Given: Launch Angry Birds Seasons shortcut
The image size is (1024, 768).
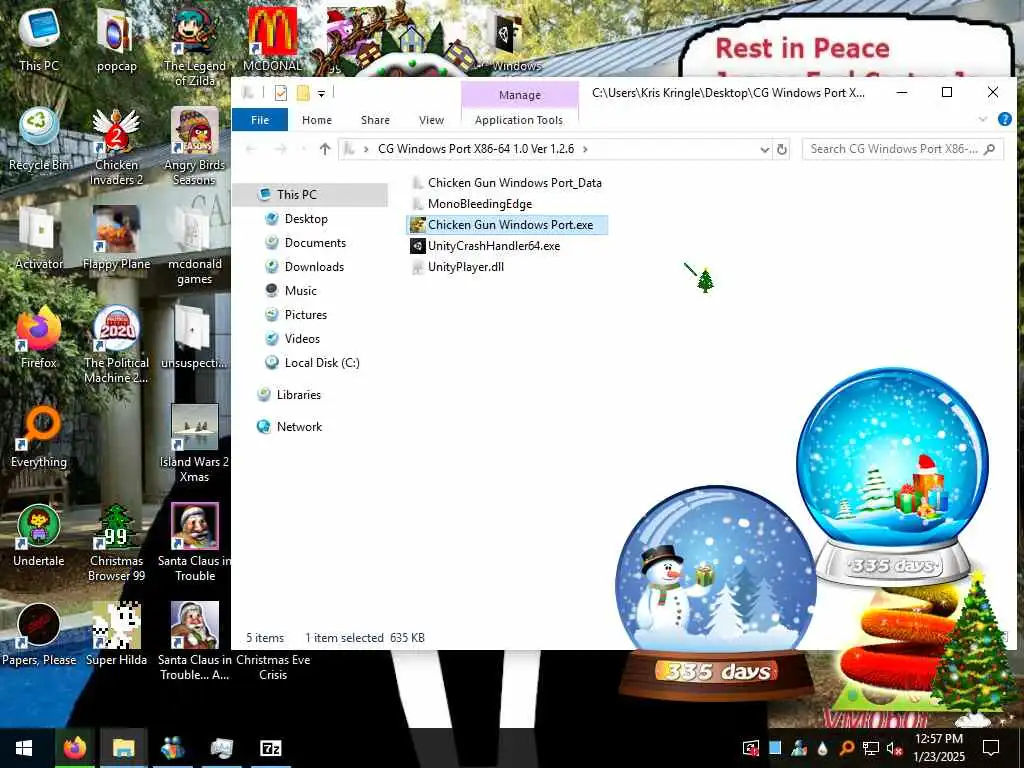Looking at the screenshot, I should pos(195,147).
